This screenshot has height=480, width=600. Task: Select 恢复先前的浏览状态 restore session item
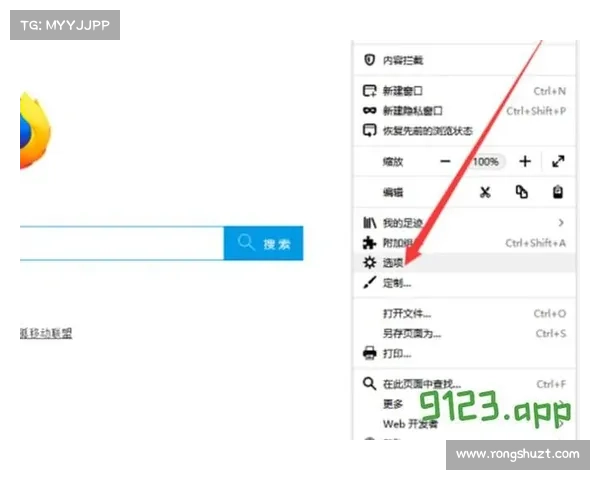tap(464, 131)
